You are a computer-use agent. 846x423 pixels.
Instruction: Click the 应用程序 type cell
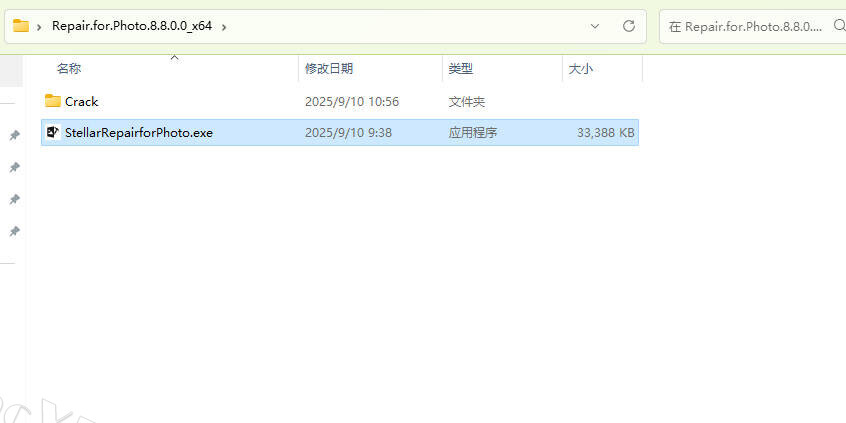[473, 132]
